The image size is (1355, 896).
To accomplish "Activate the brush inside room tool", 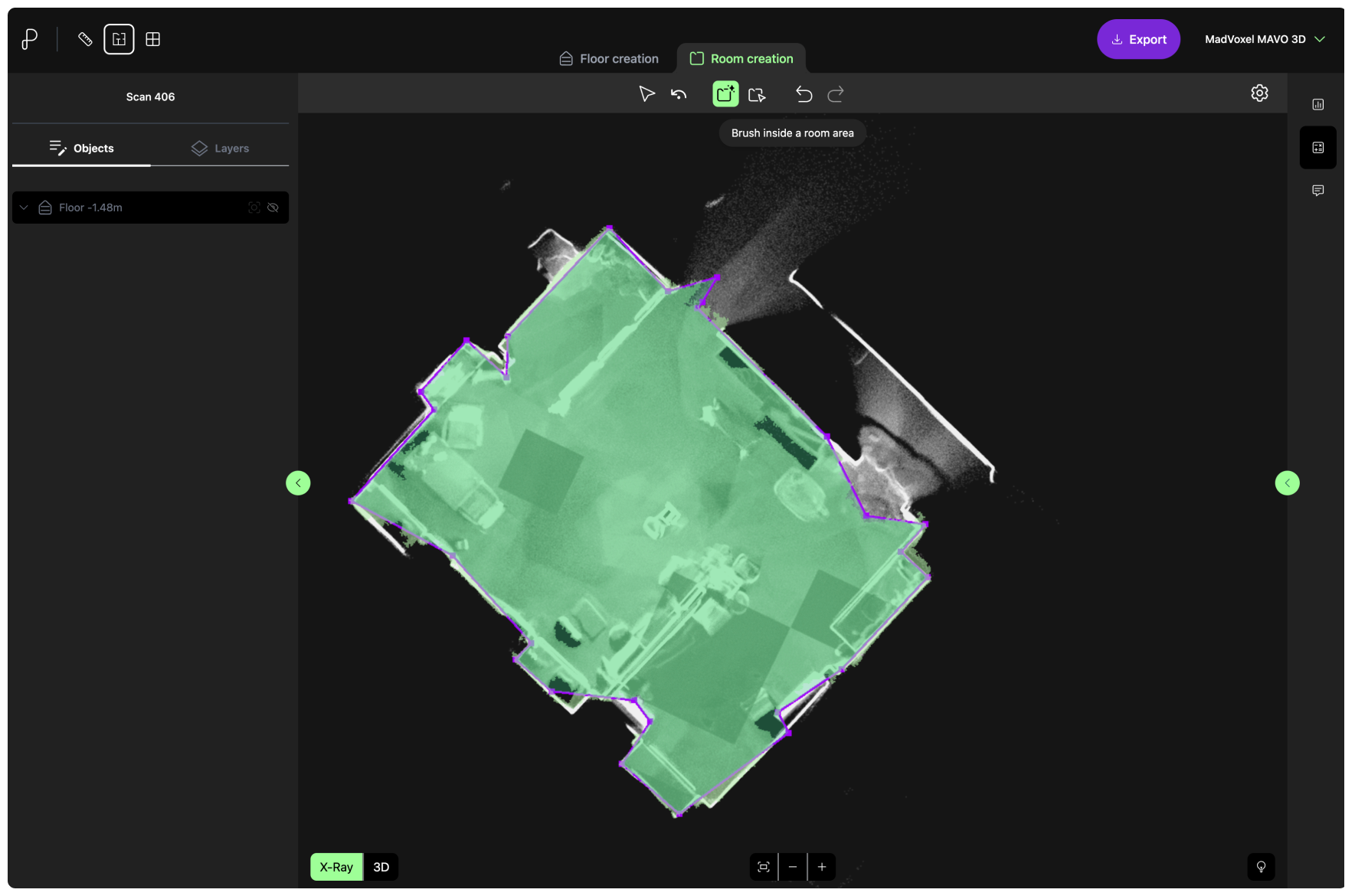I will 725,94.
